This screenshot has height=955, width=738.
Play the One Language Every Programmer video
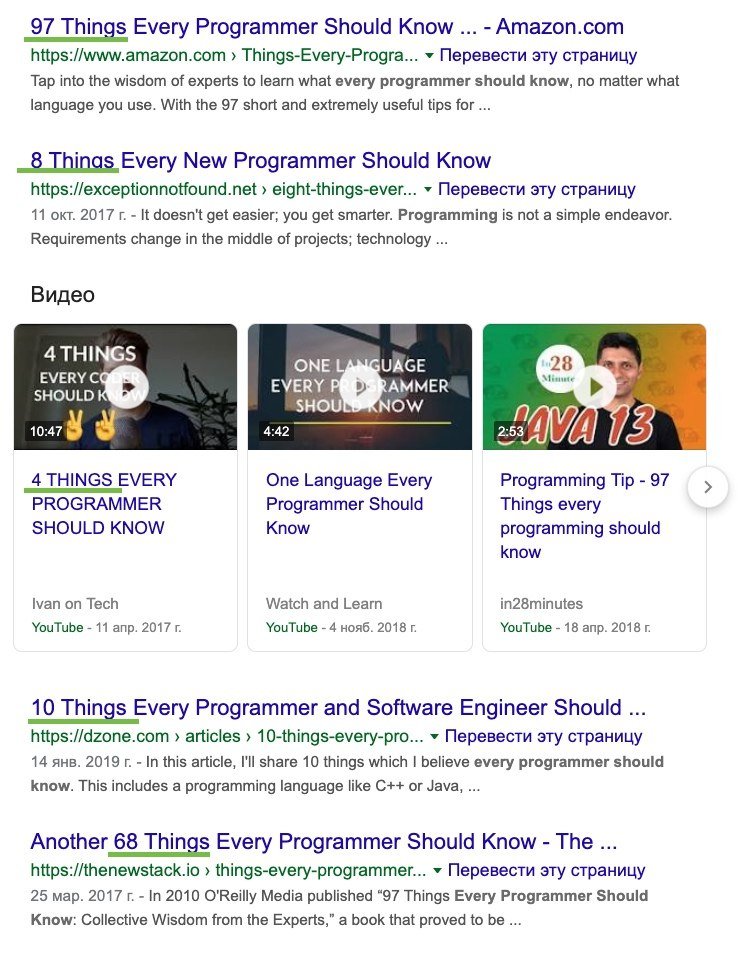(x=359, y=386)
